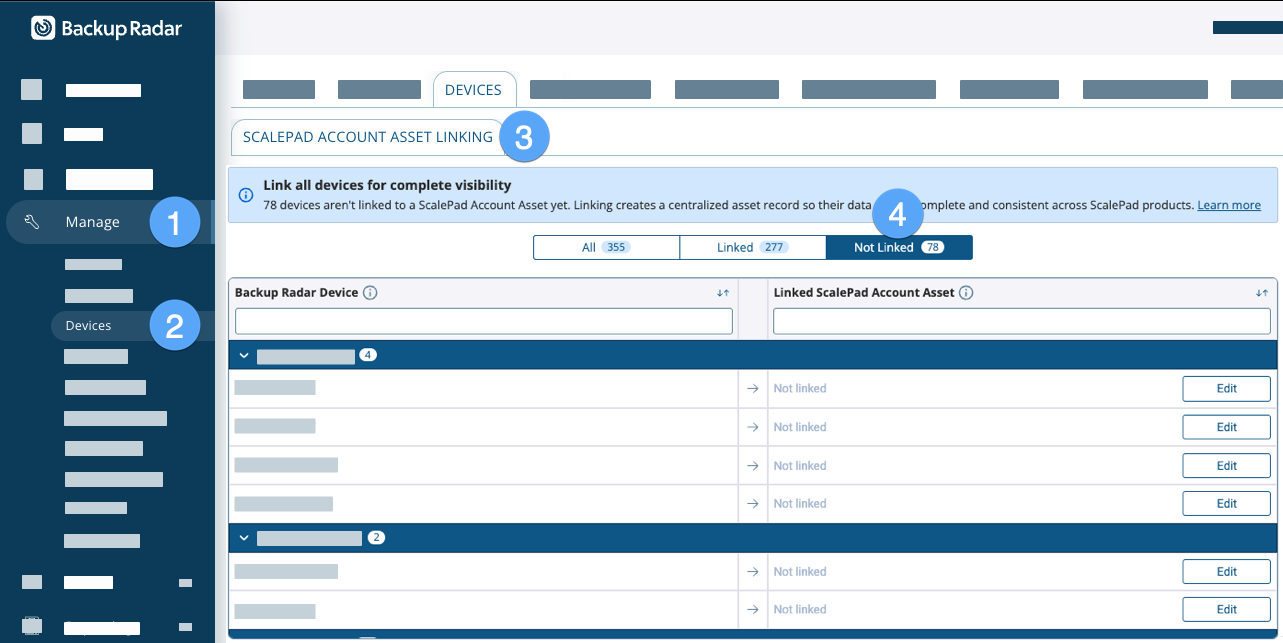Select Devices in the Manage submenu
Image resolution: width=1283 pixels, height=643 pixels.
88,325
